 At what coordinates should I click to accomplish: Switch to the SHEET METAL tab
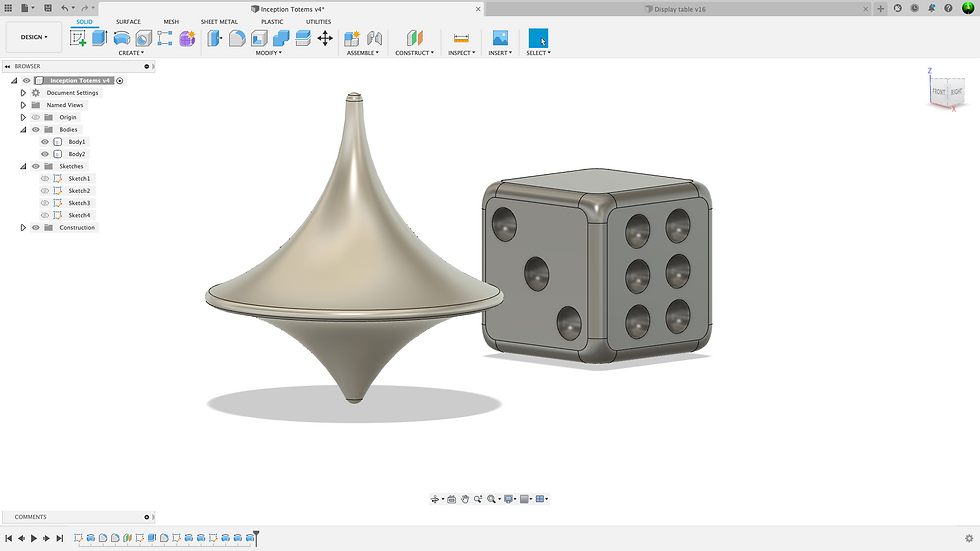pos(219,22)
